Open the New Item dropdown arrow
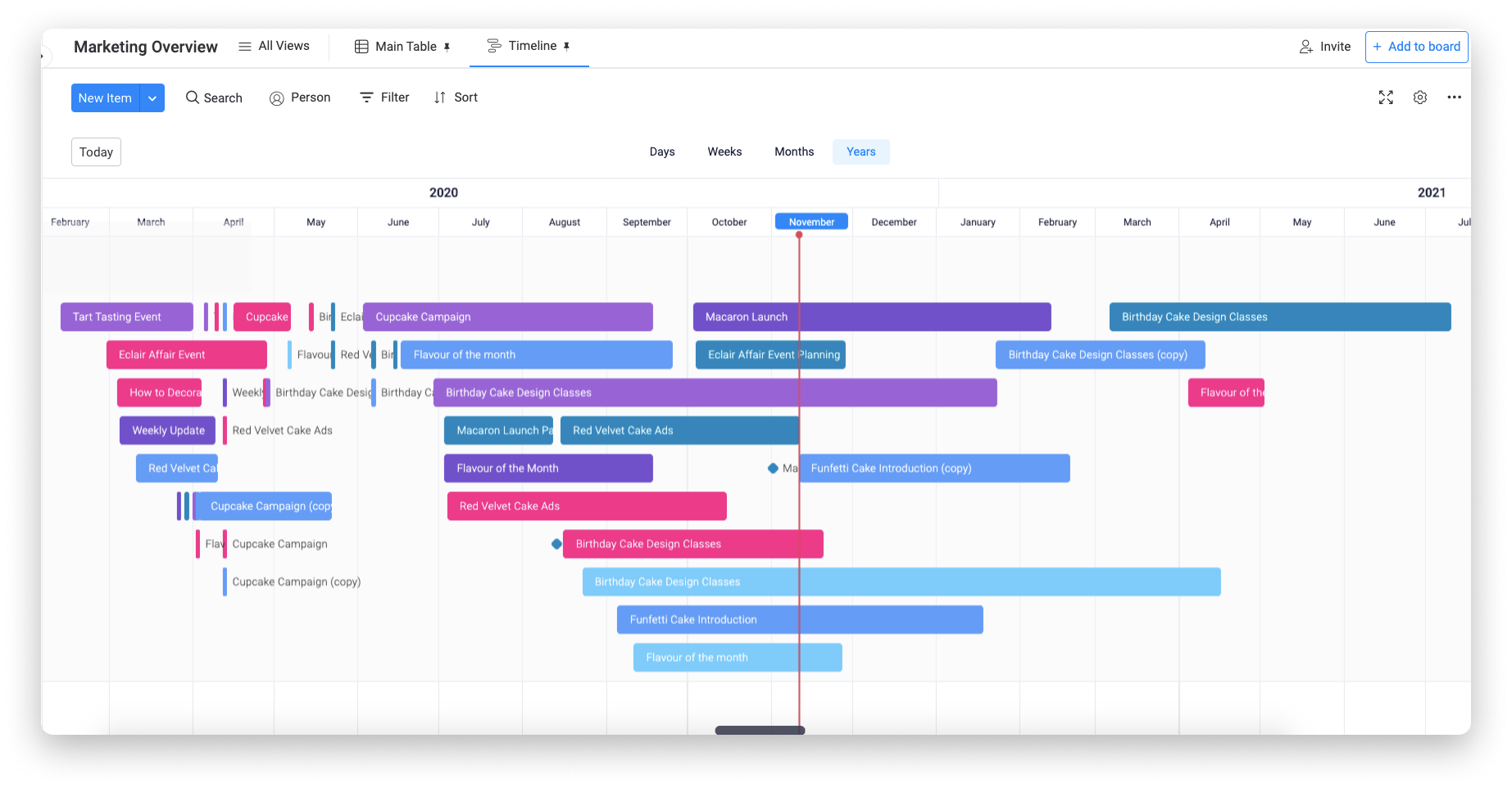 coord(152,97)
